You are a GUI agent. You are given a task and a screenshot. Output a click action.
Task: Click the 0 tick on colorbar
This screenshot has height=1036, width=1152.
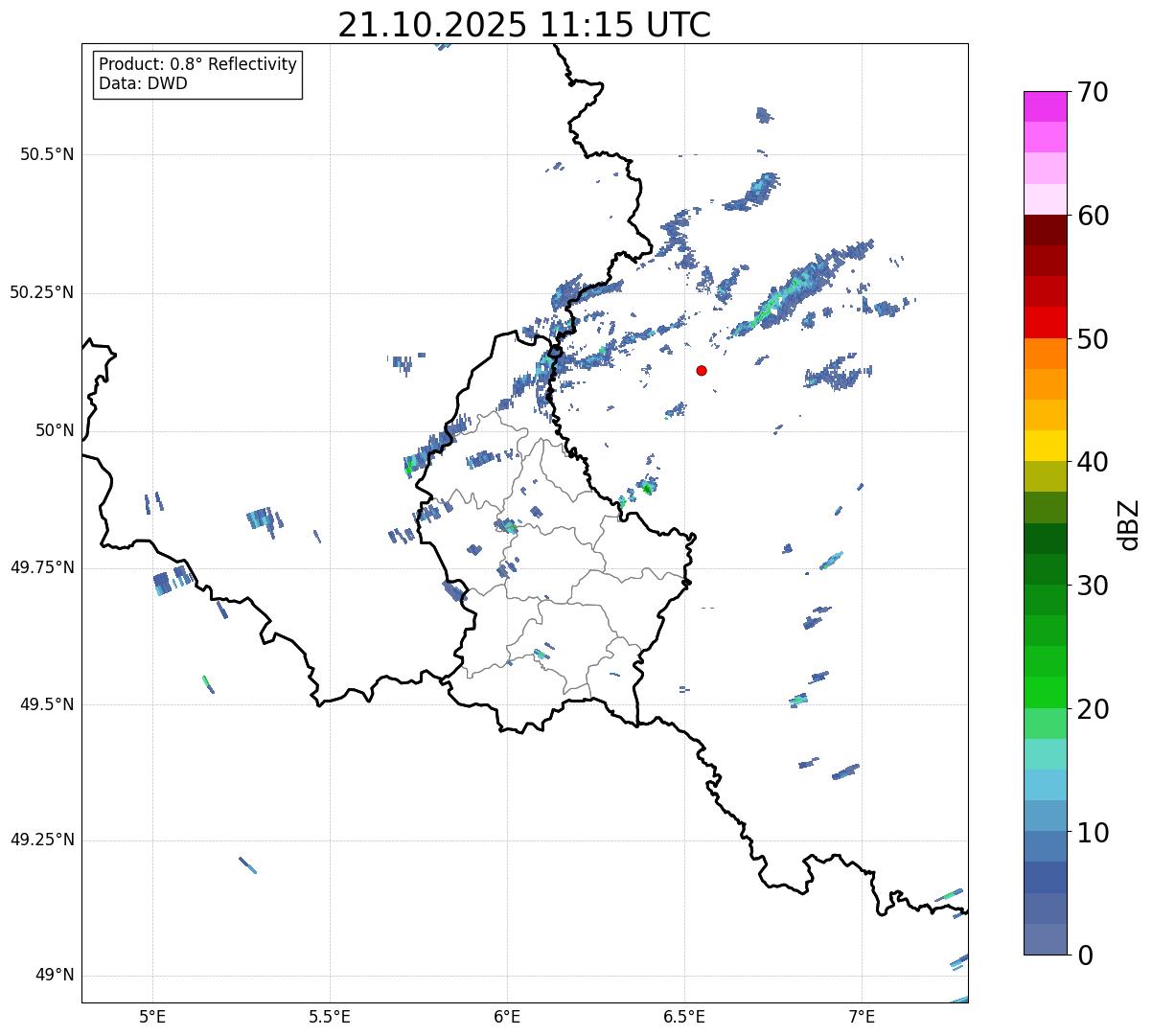1085,955
